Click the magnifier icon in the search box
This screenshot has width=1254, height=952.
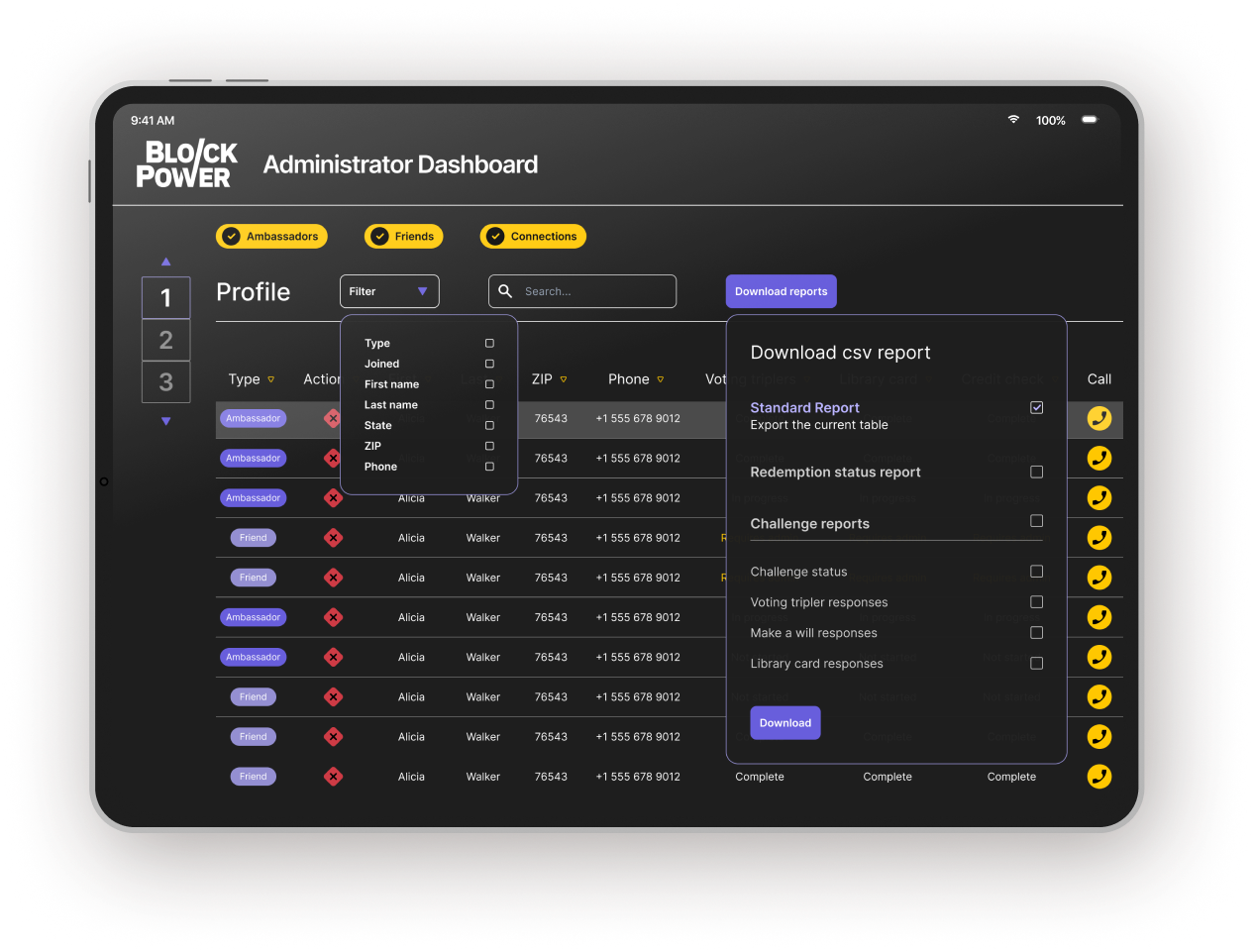[505, 291]
